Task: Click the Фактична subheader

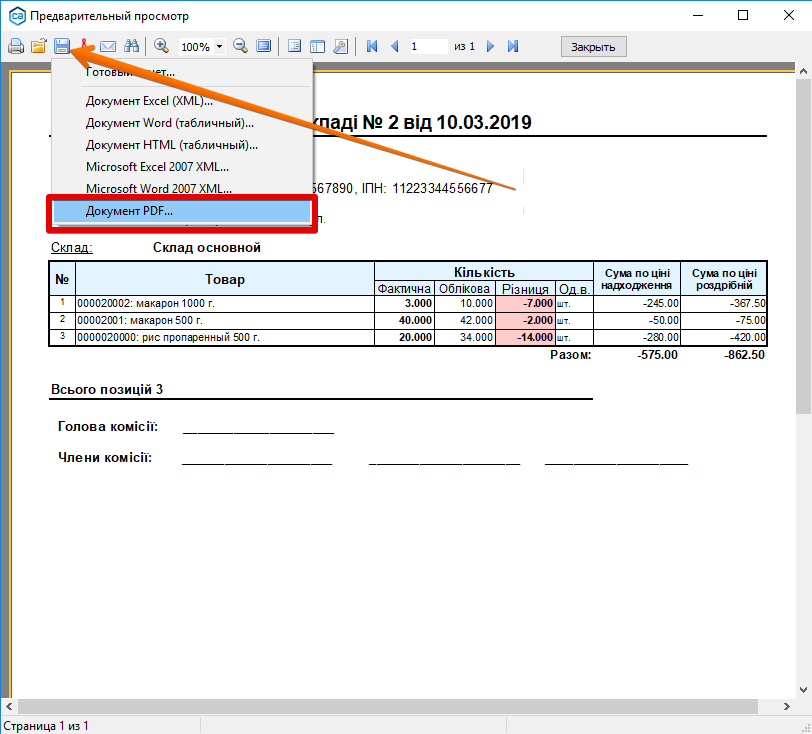Action: tap(404, 289)
